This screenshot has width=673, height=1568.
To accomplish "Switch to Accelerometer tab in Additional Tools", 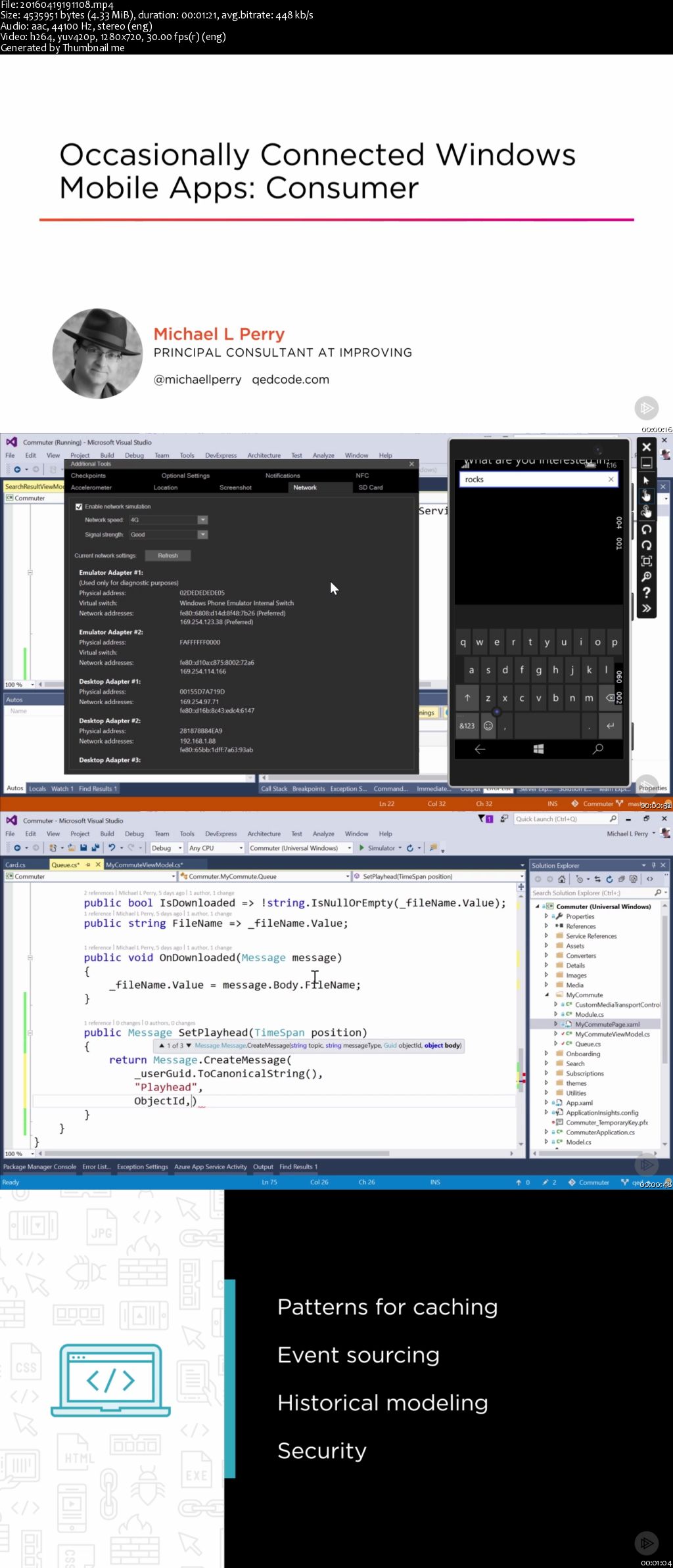I will coord(91,487).
